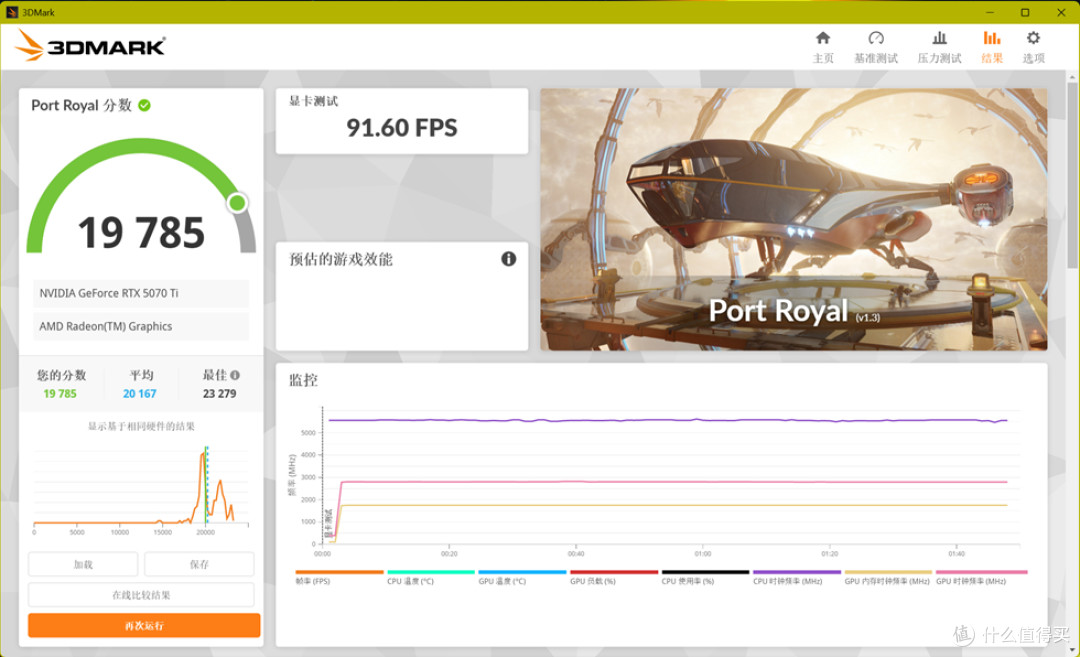Screen dimensions: 1080x657
Task: Click your score value 19 785 under 您的分数
Action: click(x=60, y=394)
